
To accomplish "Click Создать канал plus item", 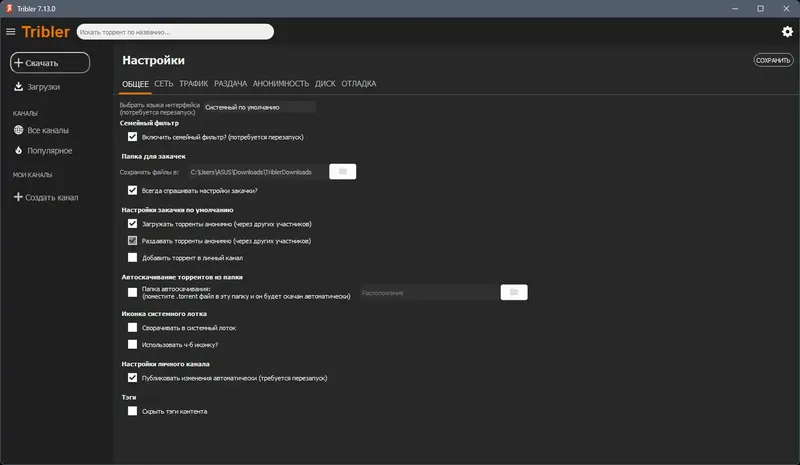I will tap(46, 197).
